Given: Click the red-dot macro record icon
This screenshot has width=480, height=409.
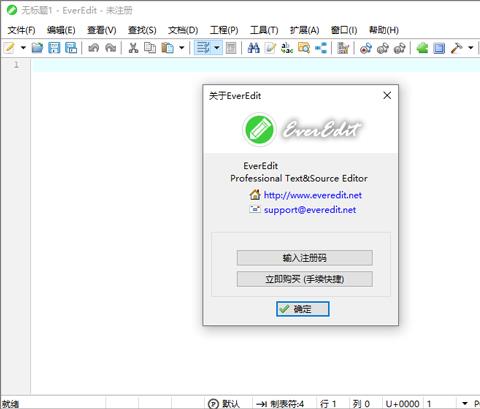Looking at the screenshot, I should pos(366,48).
